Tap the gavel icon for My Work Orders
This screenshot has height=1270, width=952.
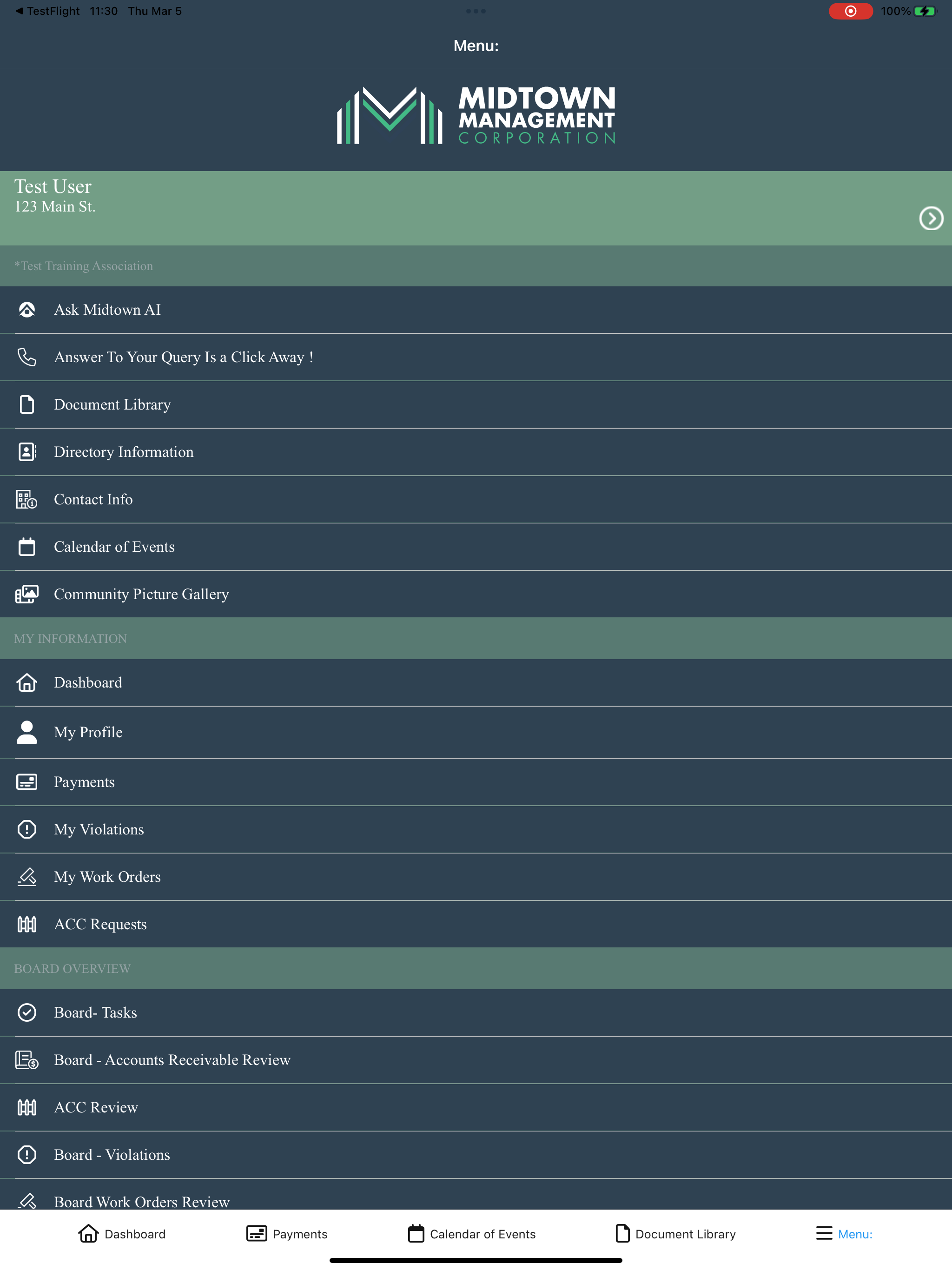27,877
